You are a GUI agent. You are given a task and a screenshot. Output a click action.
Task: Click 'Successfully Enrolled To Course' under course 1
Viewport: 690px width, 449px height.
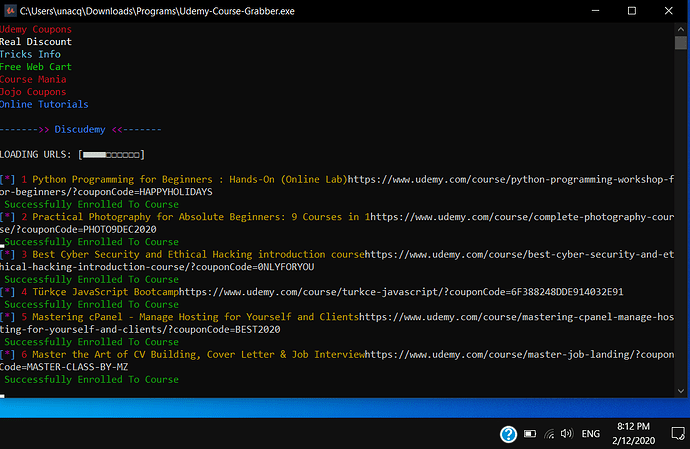click(92, 204)
